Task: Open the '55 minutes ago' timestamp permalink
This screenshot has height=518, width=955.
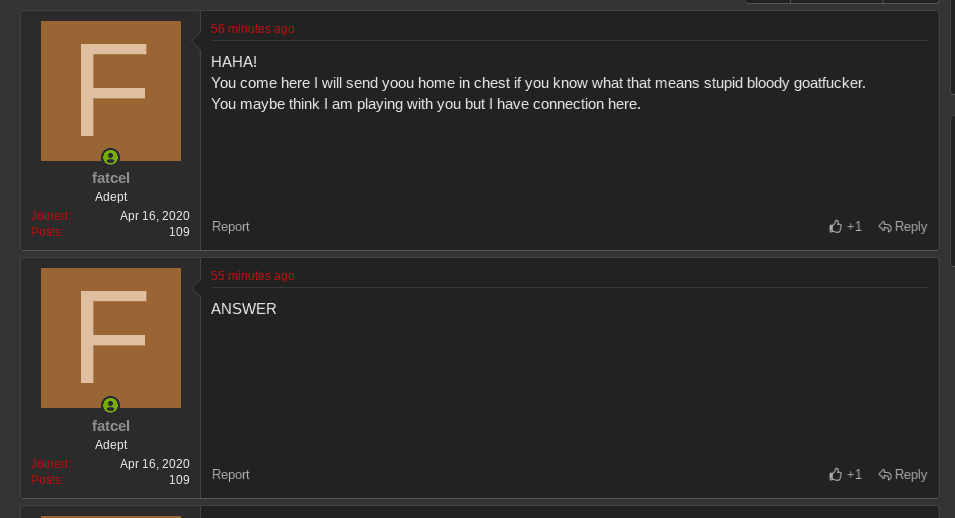Action: [x=252, y=276]
